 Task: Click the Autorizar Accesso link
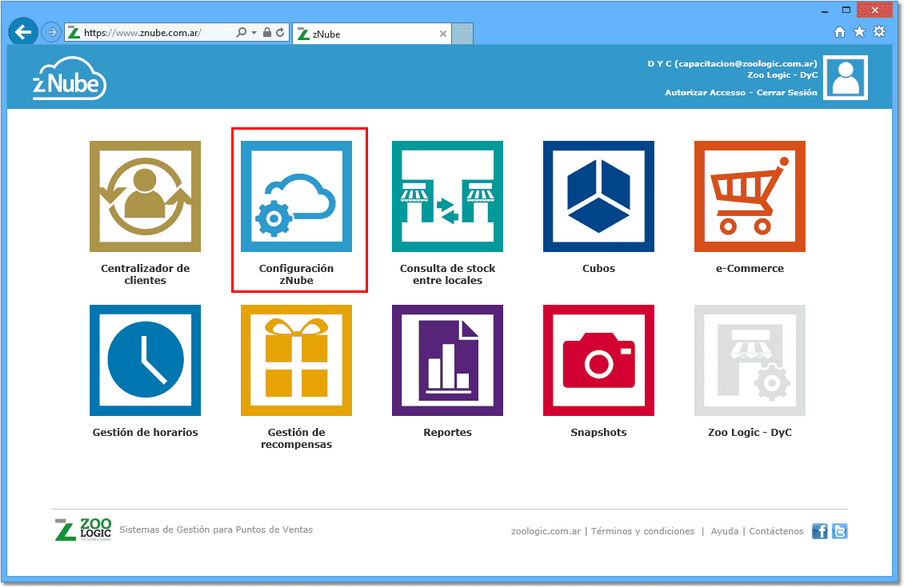[x=705, y=93]
